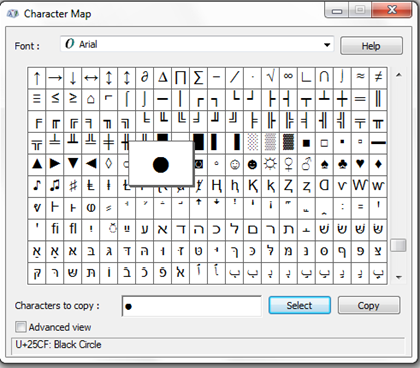This screenshot has height=368, width=420.
Task: Select the black diamond suit
Action: (x=378, y=164)
